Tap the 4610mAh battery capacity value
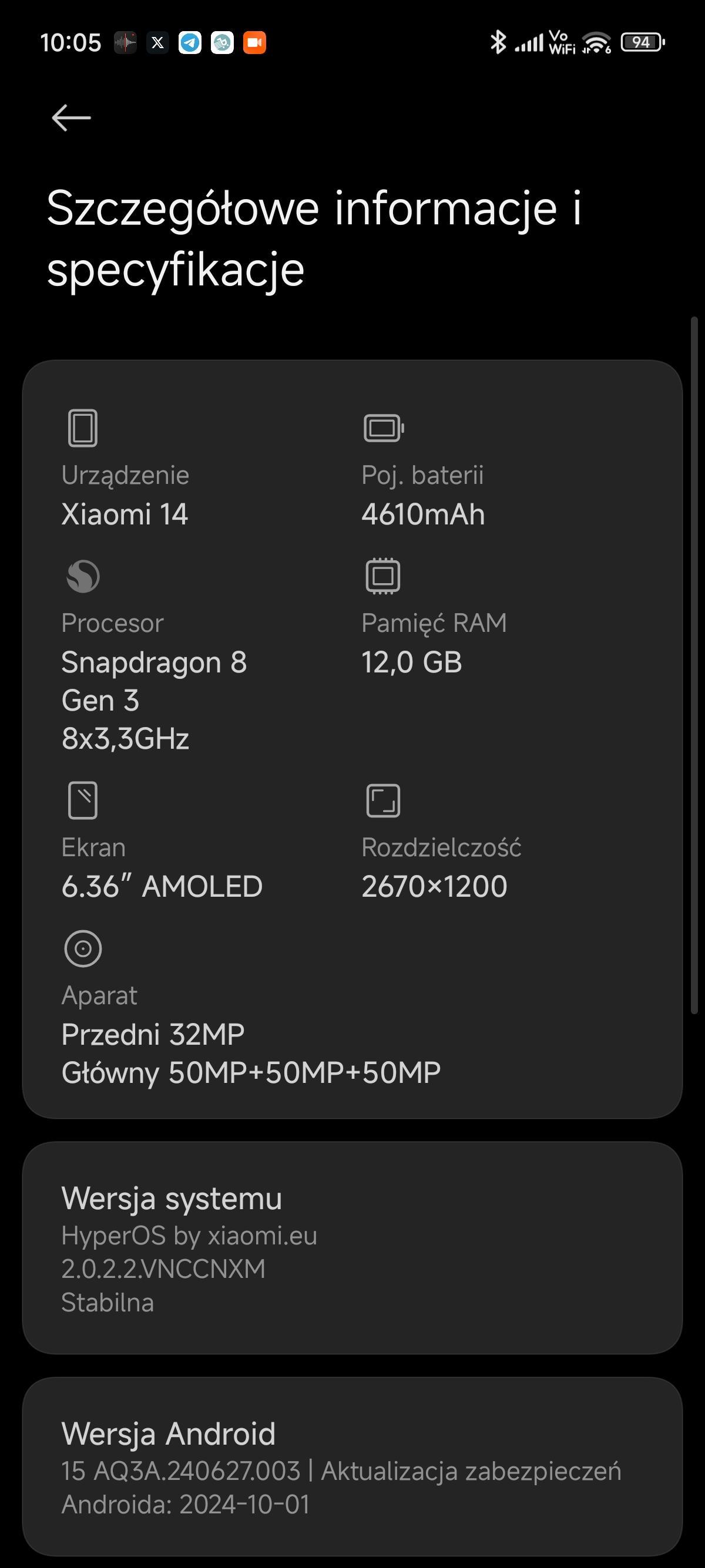Screen dimensions: 705x1568 [x=423, y=514]
